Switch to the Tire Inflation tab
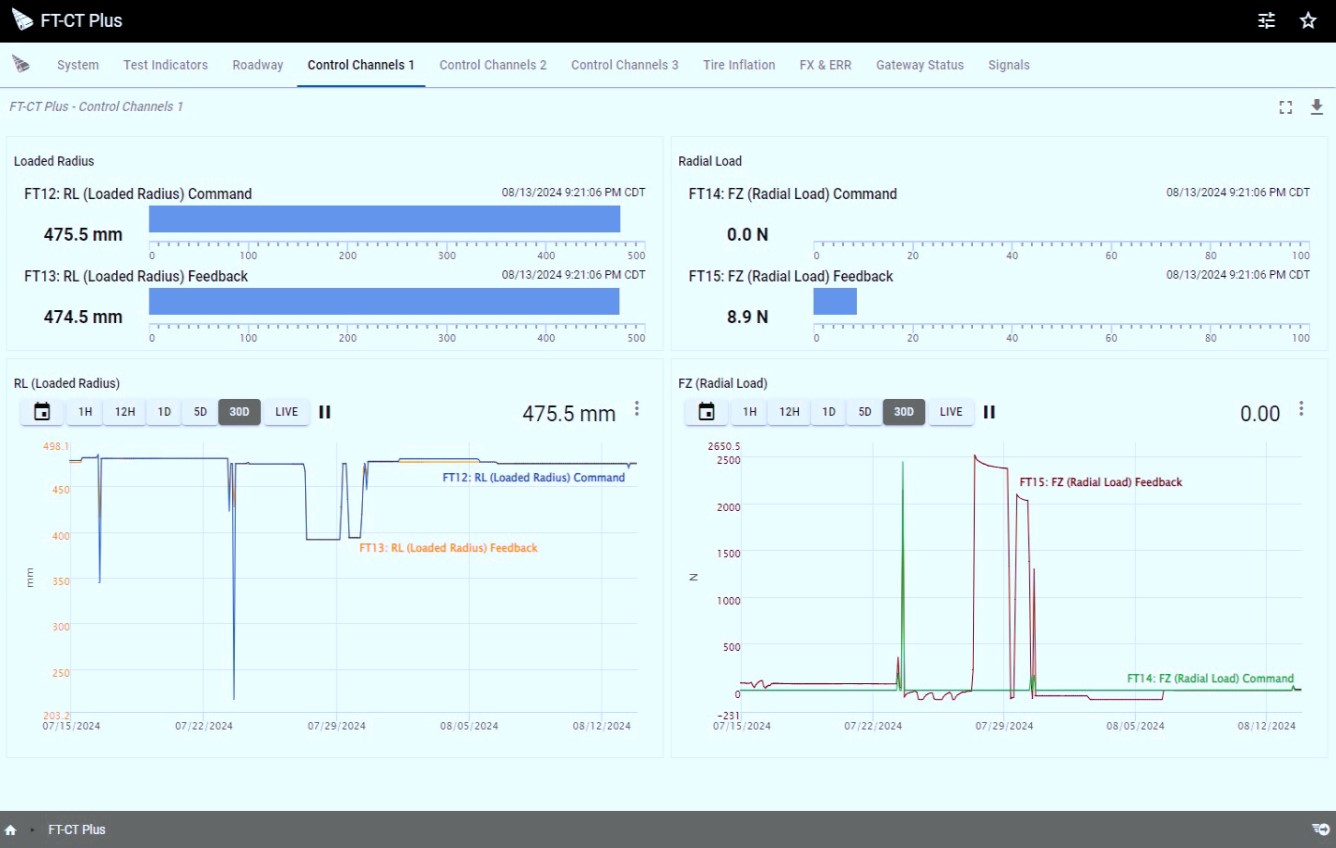 739,65
